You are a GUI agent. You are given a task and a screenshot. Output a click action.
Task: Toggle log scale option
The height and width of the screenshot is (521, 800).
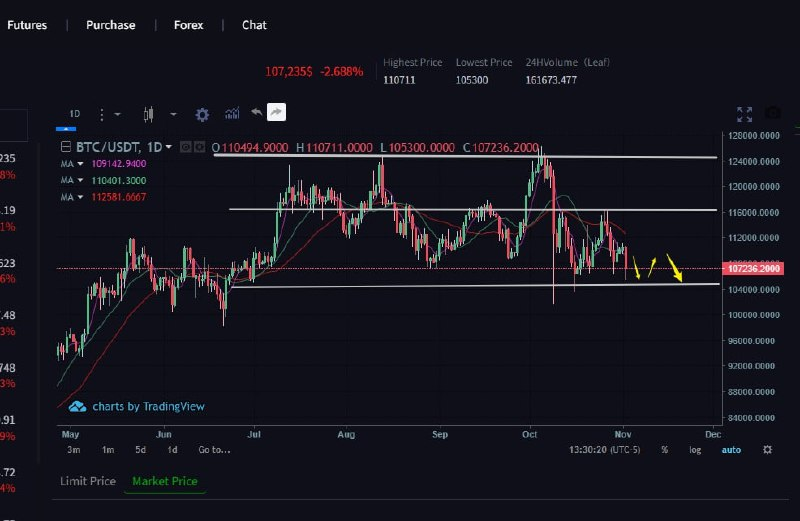coord(695,450)
